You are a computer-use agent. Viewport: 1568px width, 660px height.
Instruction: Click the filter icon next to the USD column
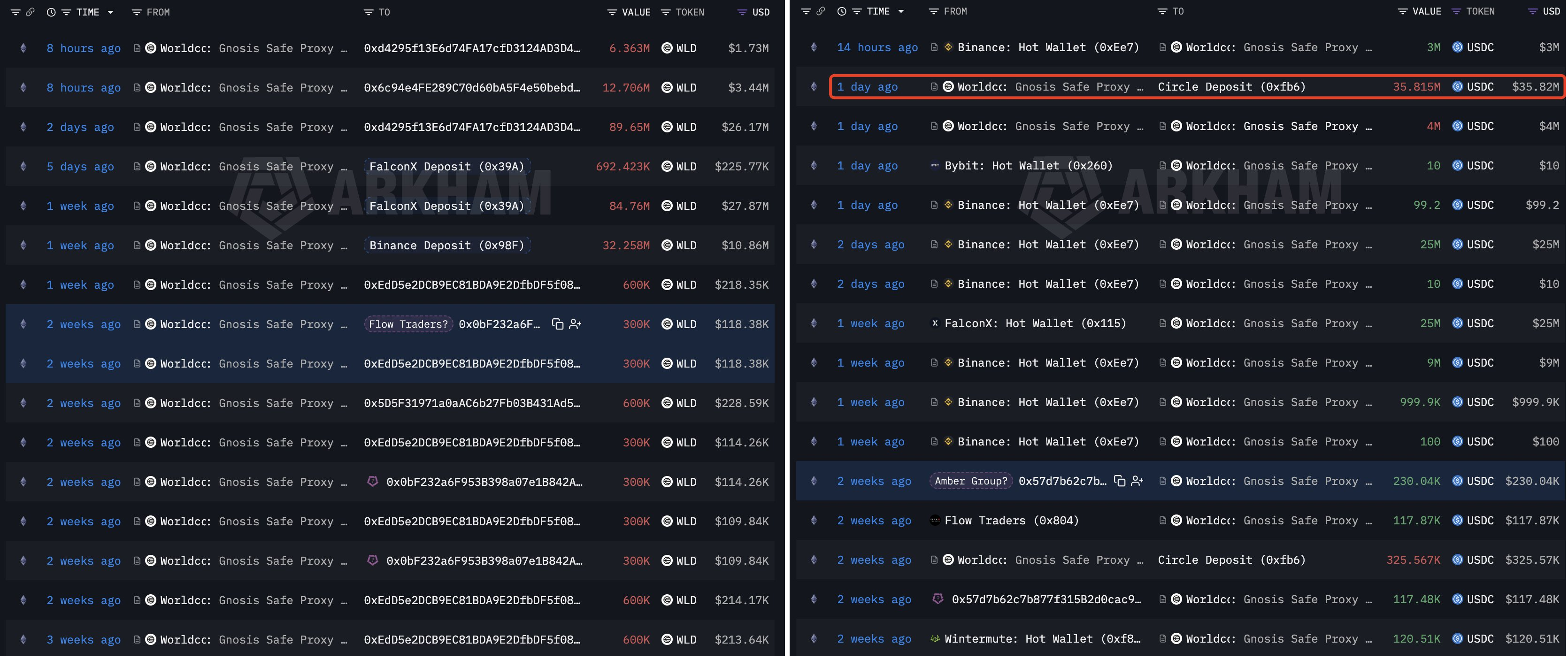coord(741,12)
